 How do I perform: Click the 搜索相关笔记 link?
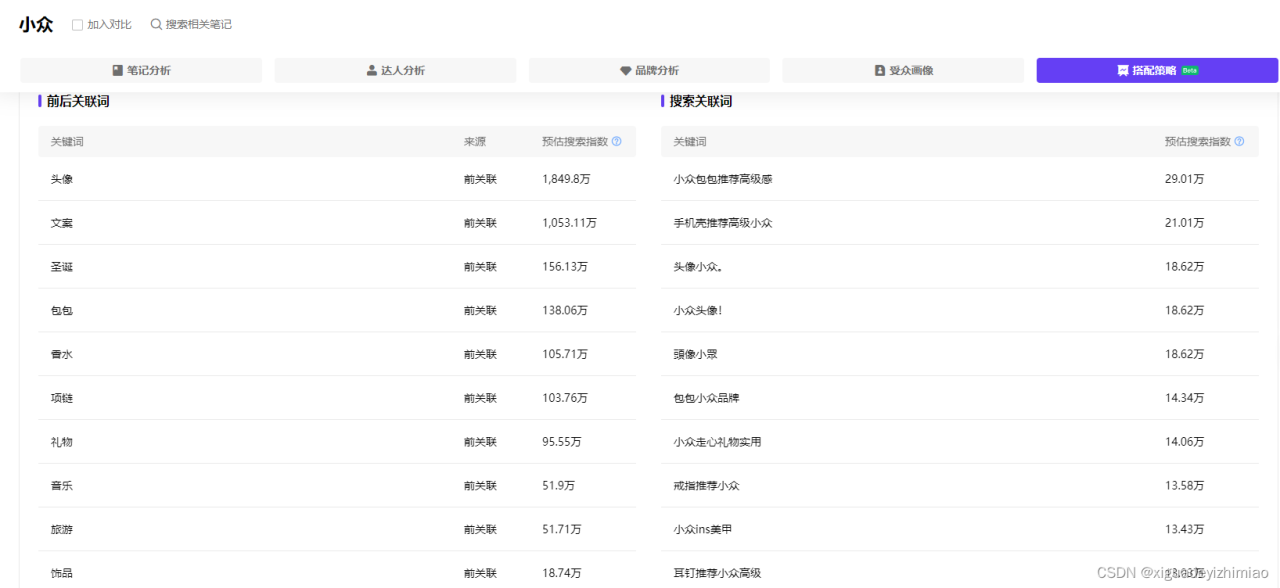(x=198, y=23)
